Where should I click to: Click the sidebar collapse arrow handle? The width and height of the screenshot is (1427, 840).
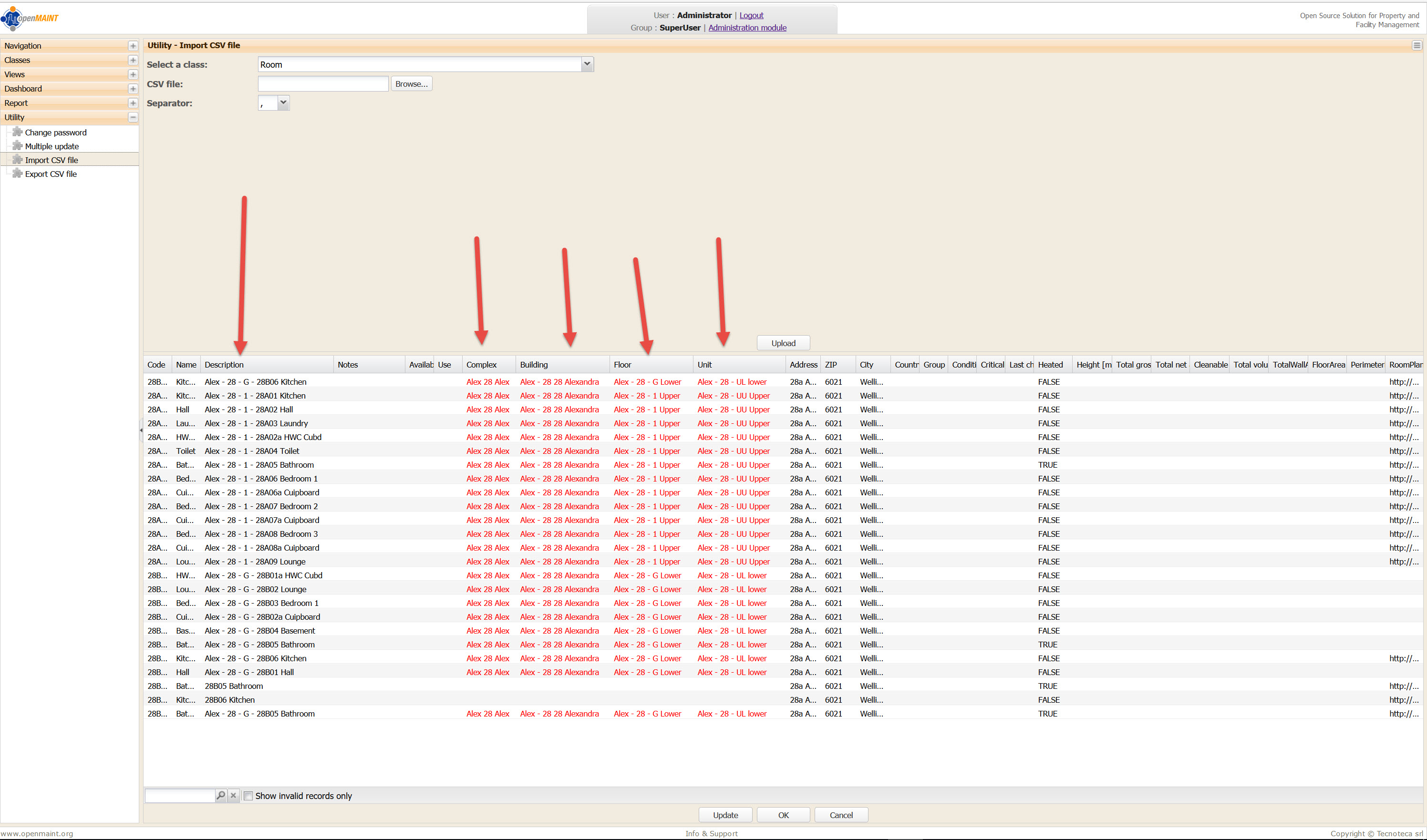tap(141, 430)
